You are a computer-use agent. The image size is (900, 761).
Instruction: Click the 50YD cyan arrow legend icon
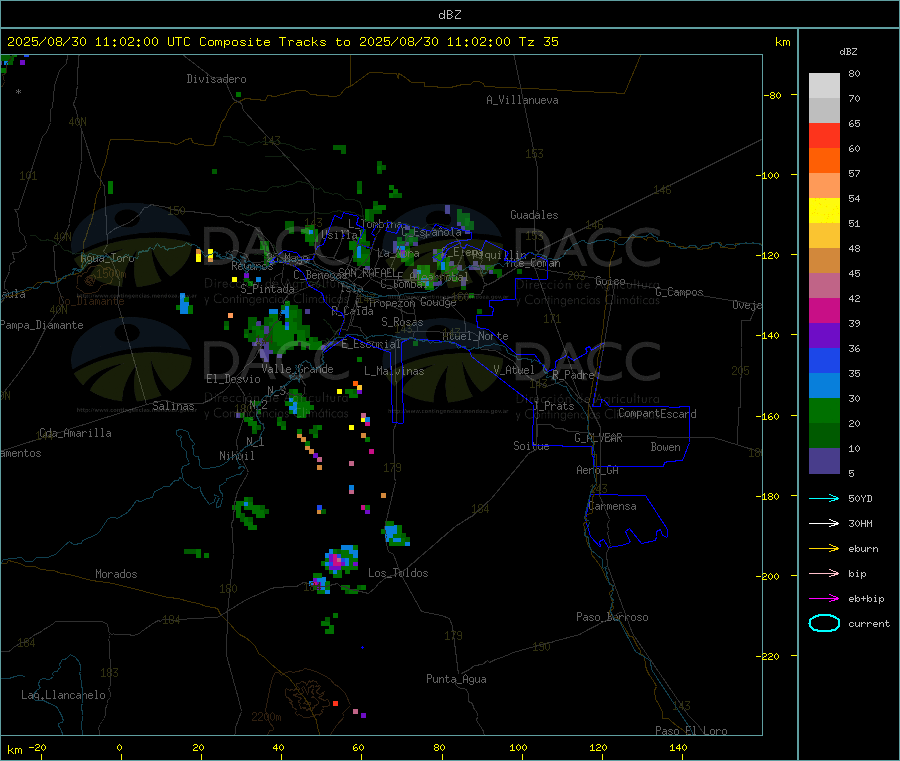pos(824,498)
